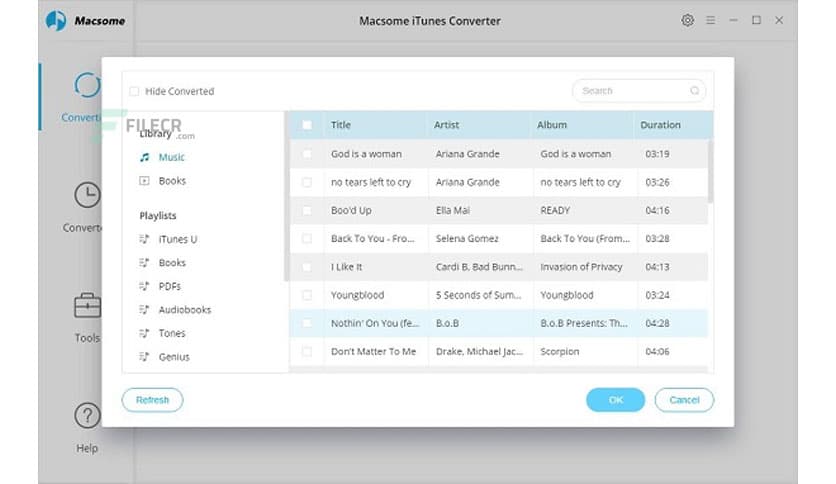Open the settings gear in title bar

pos(687,20)
